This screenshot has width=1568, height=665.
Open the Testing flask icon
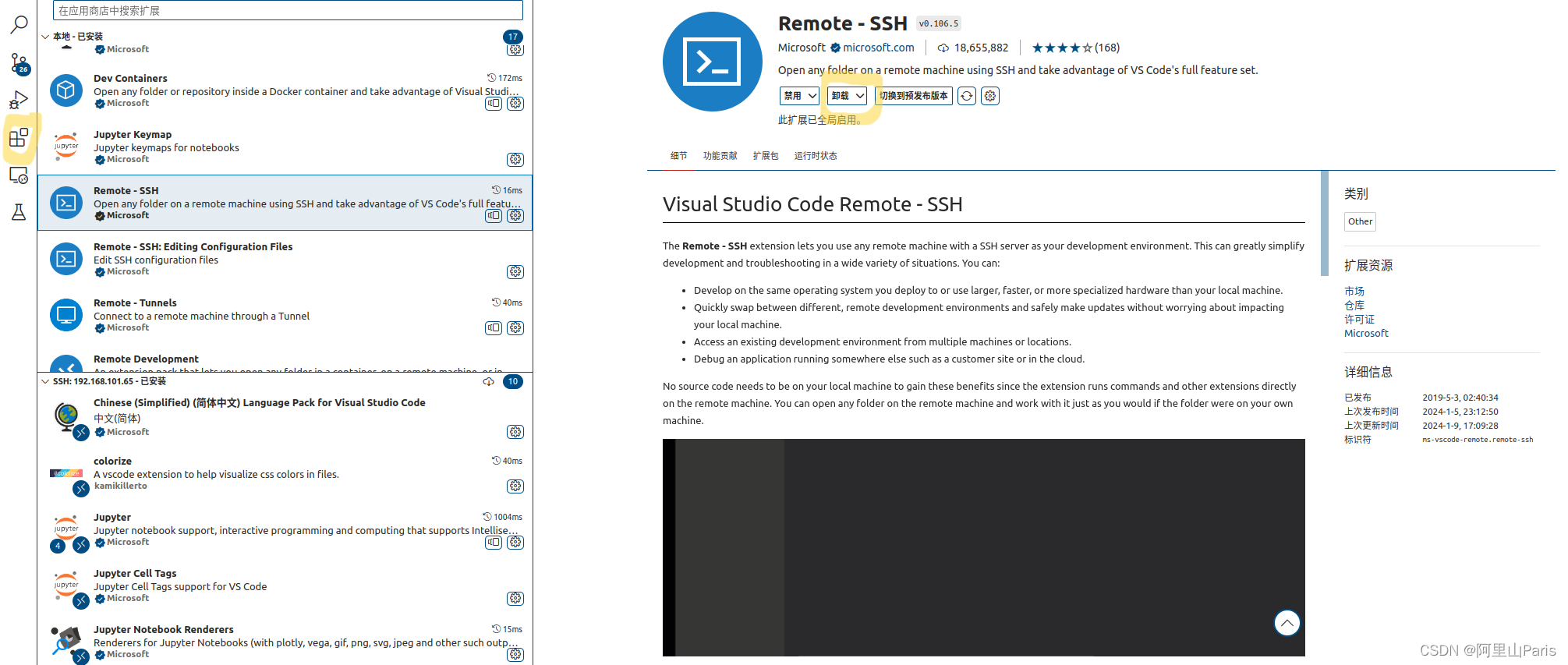click(19, 212)
